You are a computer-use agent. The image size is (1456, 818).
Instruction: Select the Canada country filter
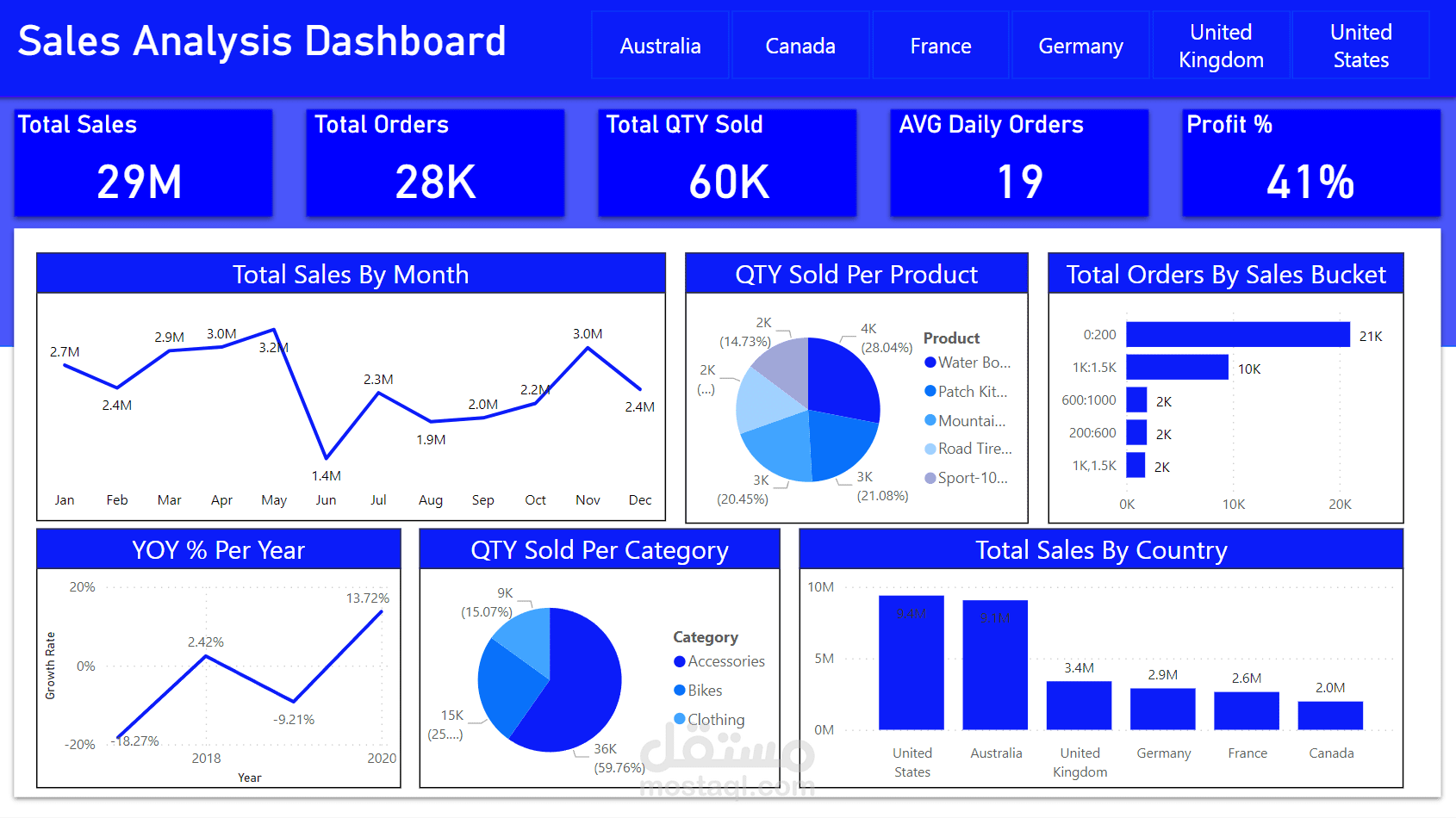tap(800, 46)
